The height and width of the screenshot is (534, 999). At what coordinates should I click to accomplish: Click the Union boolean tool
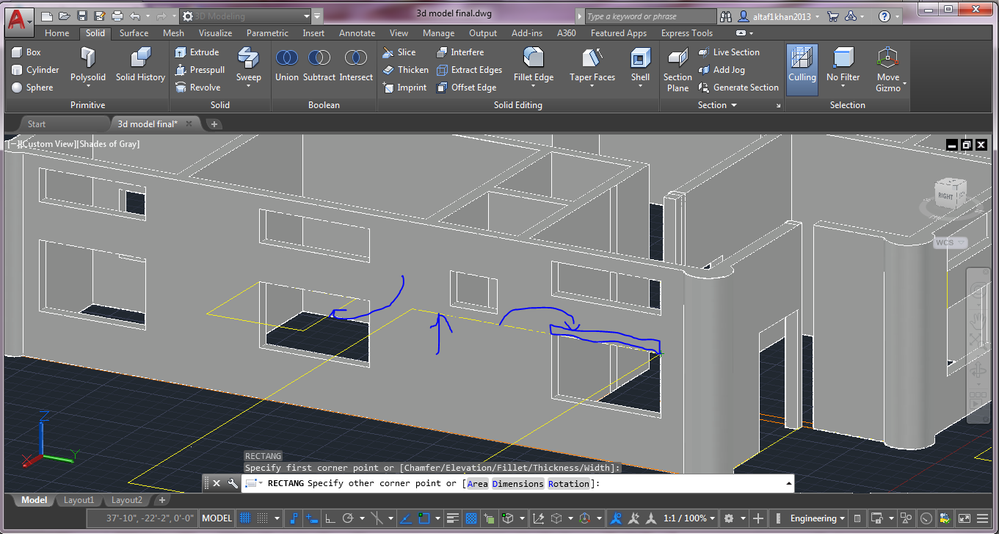click(x=287, y=64)
